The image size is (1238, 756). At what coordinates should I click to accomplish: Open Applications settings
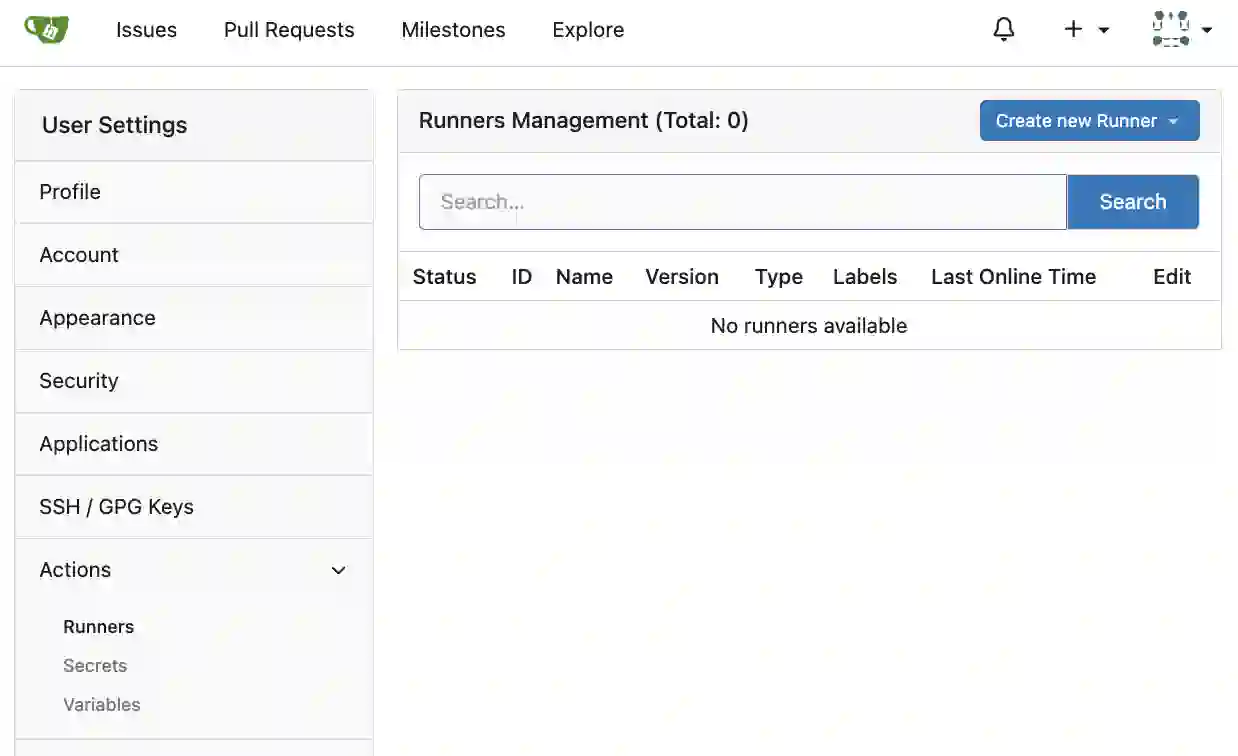tap(194, 444)
